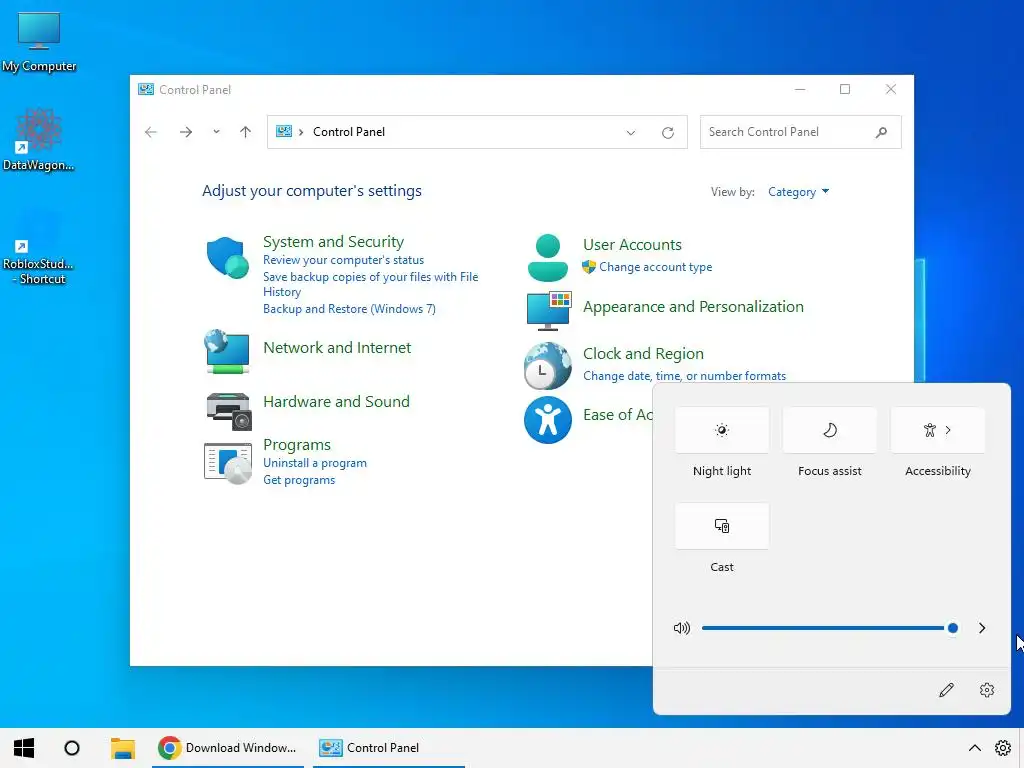This screenshot has height=768, width=1024.
Task: Open the Appearance and Personalization monitor icon
Action: coord(549,310)
